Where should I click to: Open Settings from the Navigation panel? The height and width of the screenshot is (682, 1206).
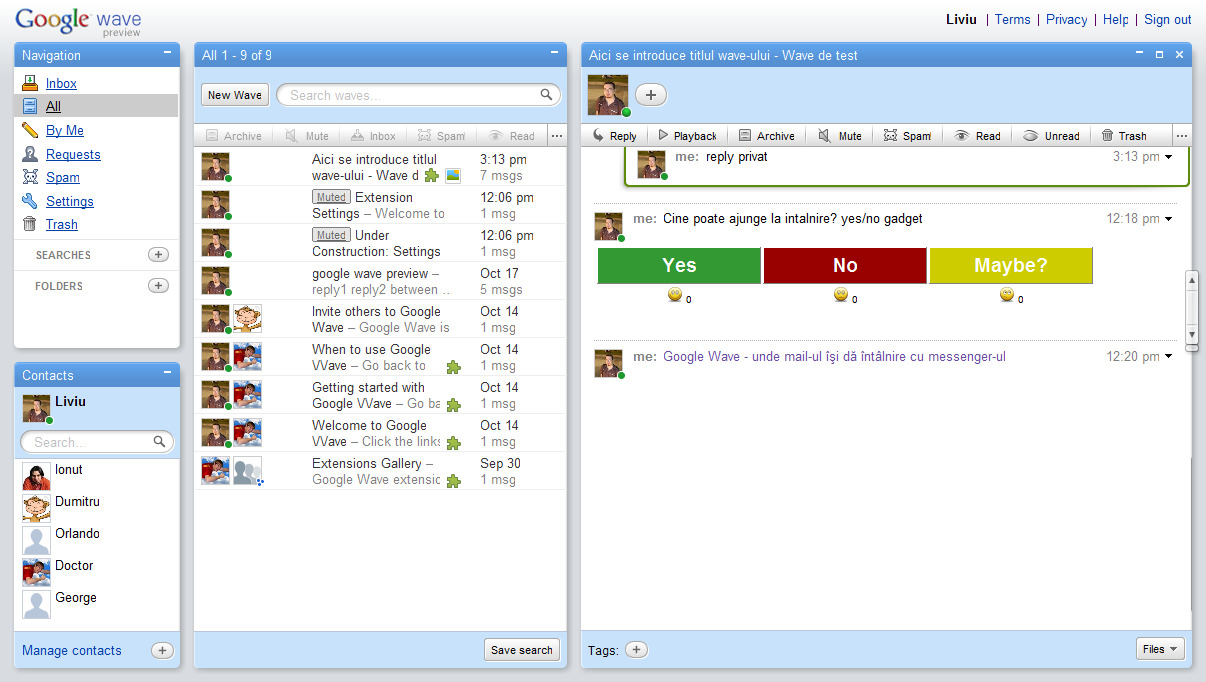coord(70,201)
